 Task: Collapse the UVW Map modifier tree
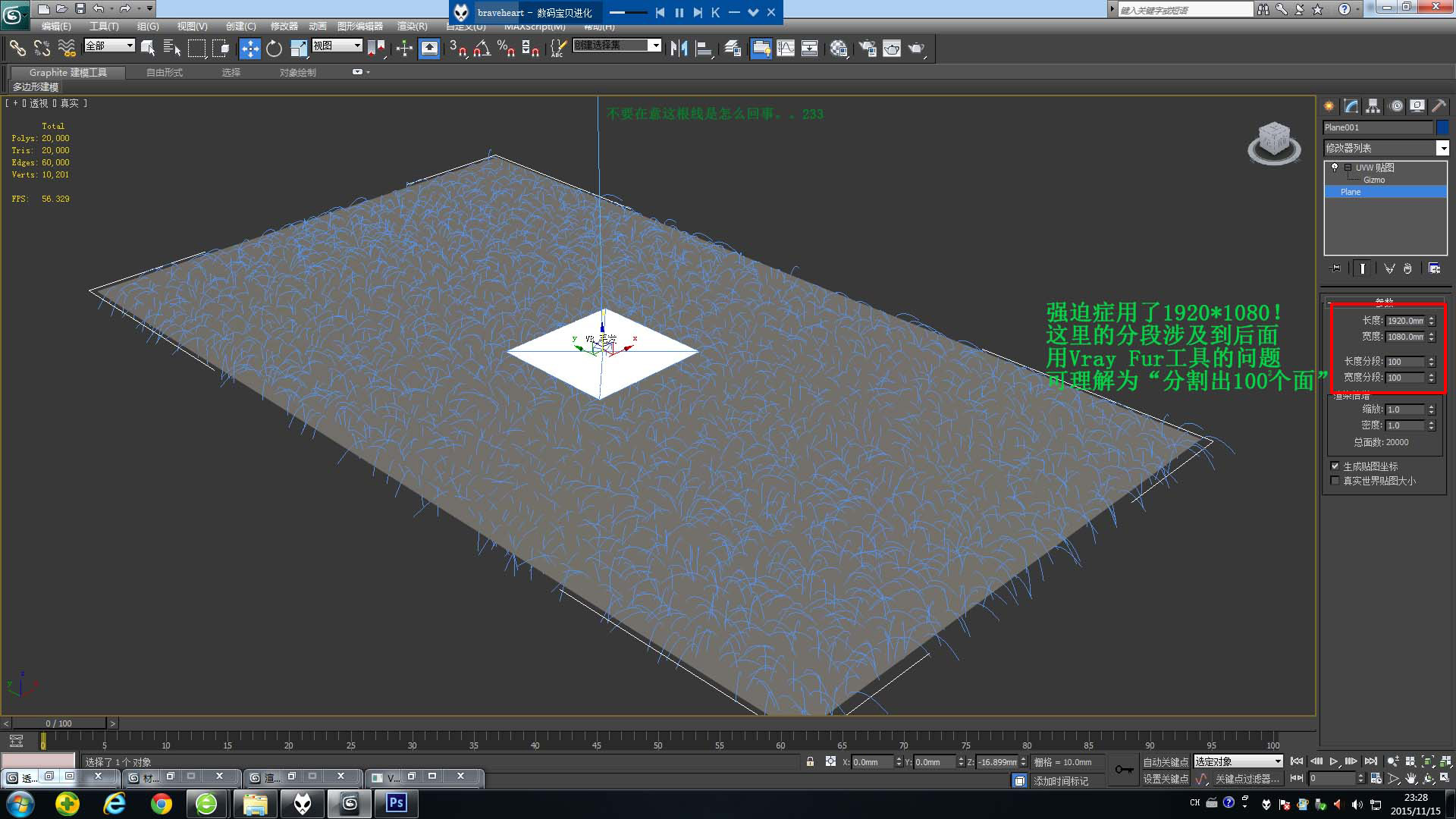(x=1348, y=168)
